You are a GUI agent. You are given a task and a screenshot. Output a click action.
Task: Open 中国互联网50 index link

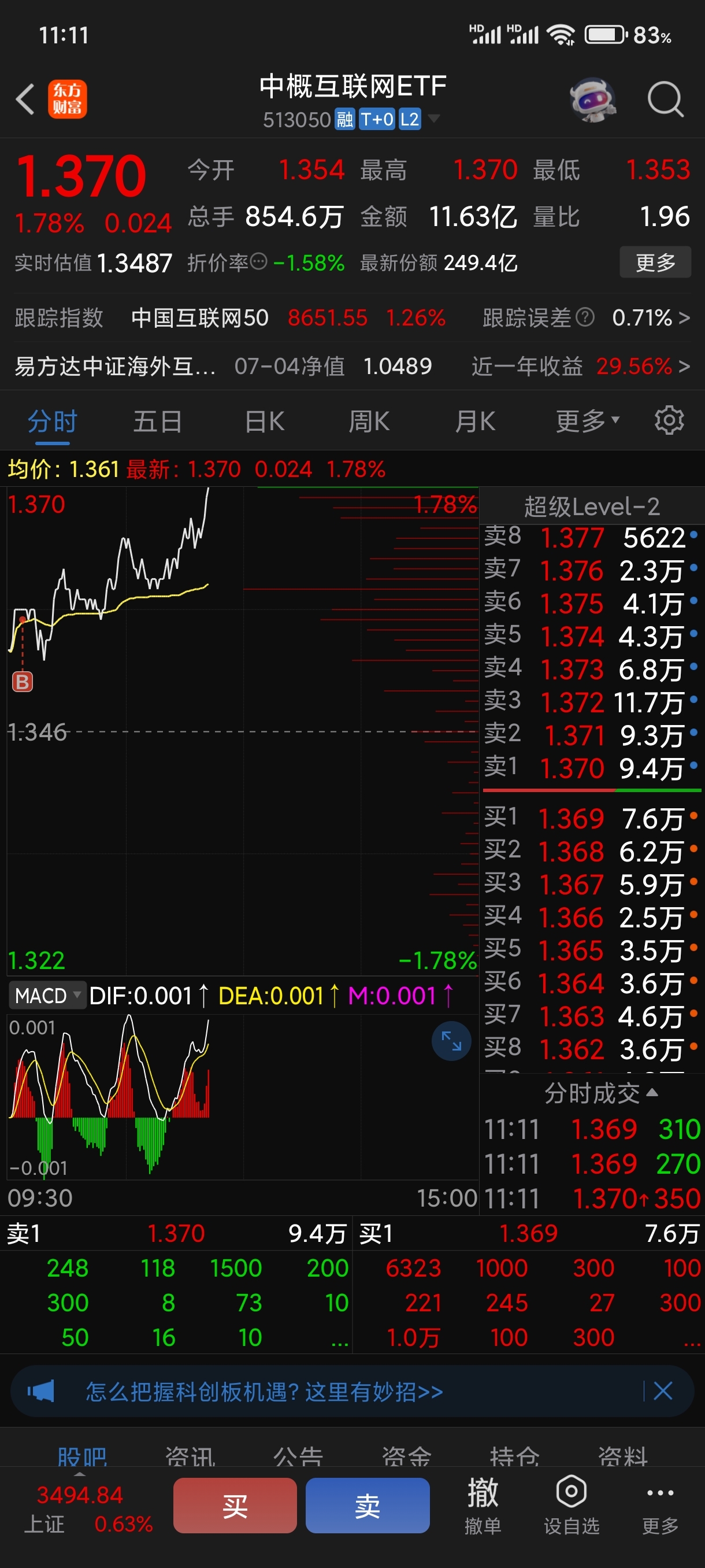pos(199,318)
